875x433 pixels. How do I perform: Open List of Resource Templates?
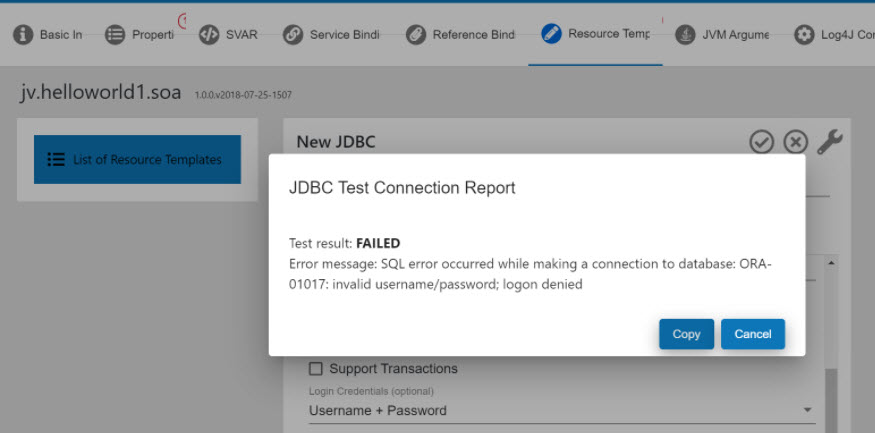[137, 159]
